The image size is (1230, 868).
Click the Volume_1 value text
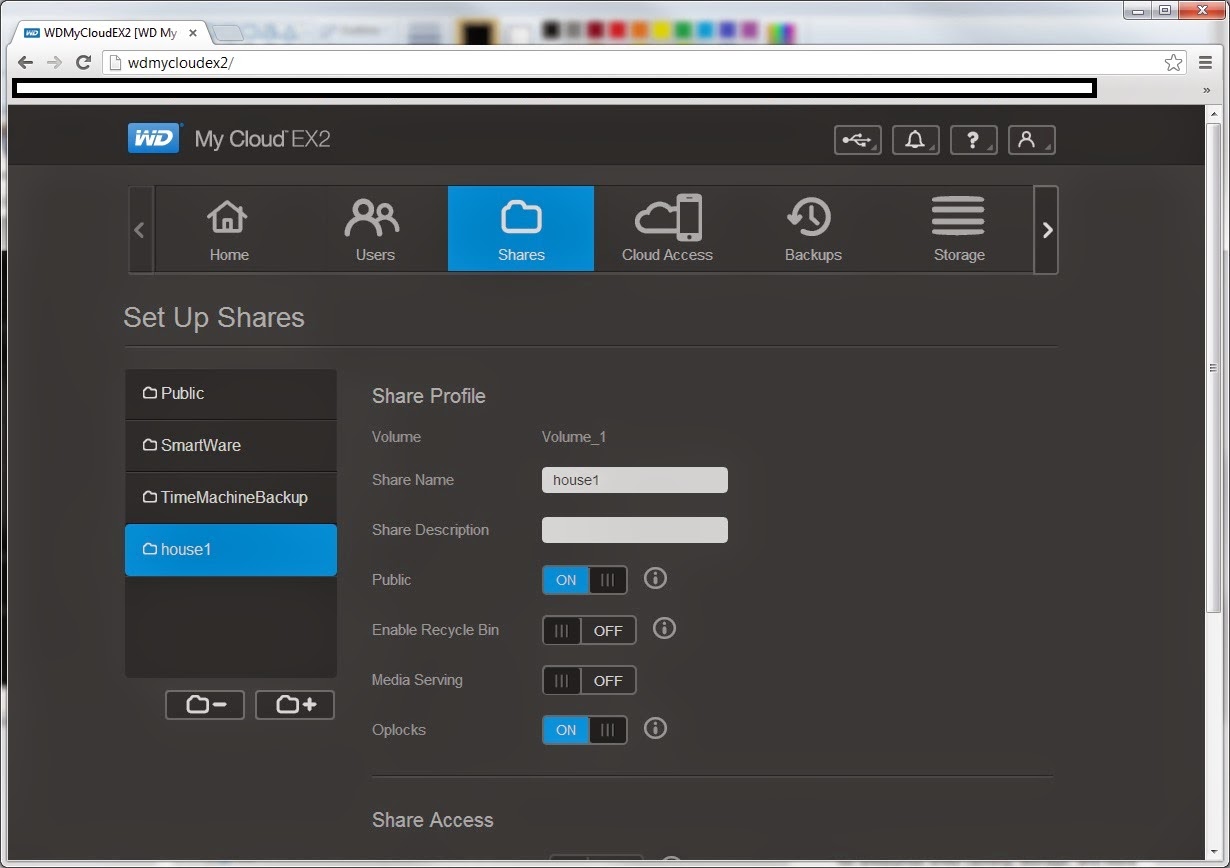pyautogui.click(x=574, y=437)
